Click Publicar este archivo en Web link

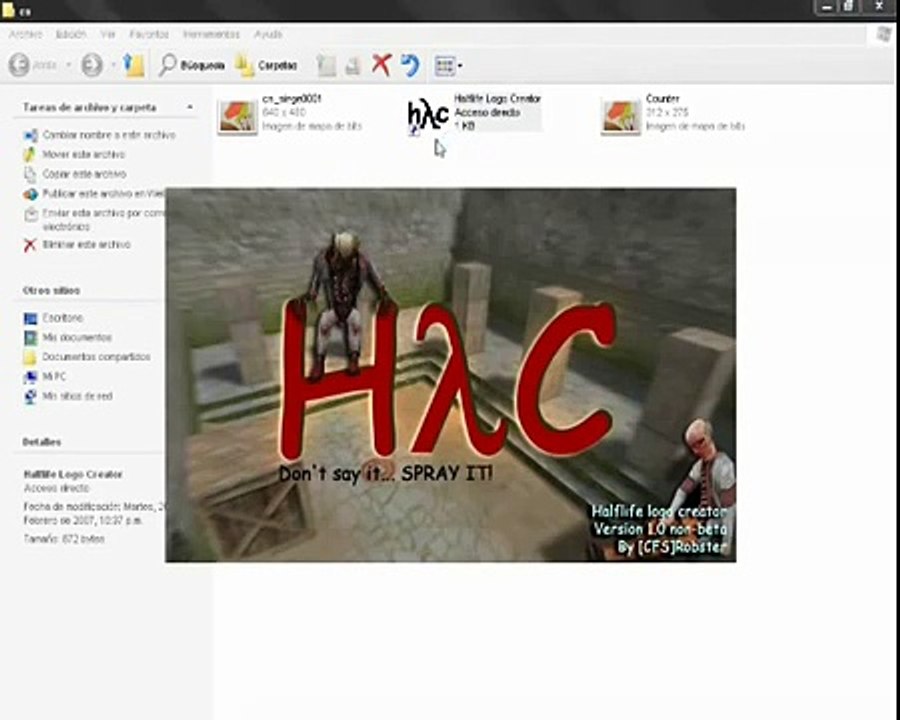pyautogui.click(x=103, y=193)
